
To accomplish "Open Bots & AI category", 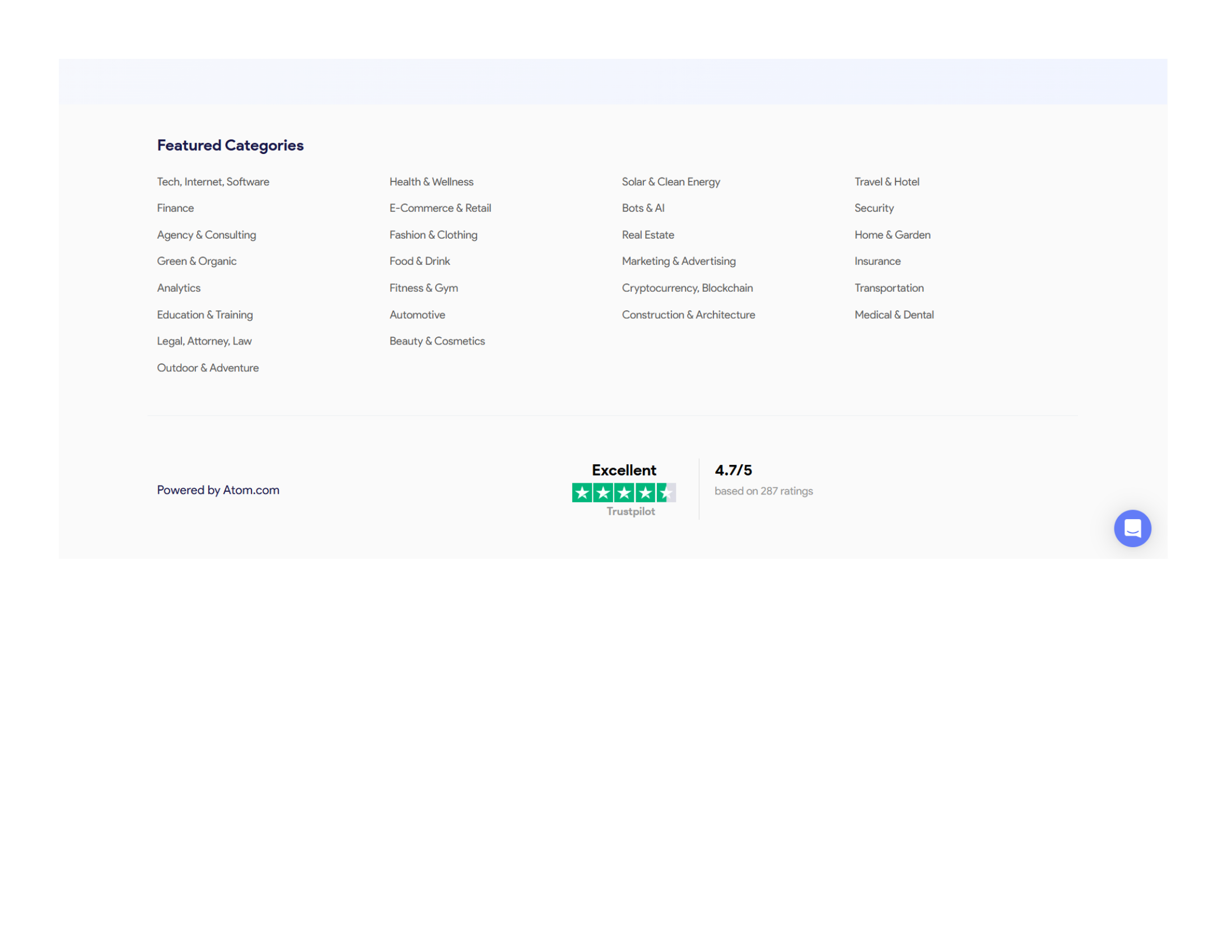I will [x=642, y=208].
